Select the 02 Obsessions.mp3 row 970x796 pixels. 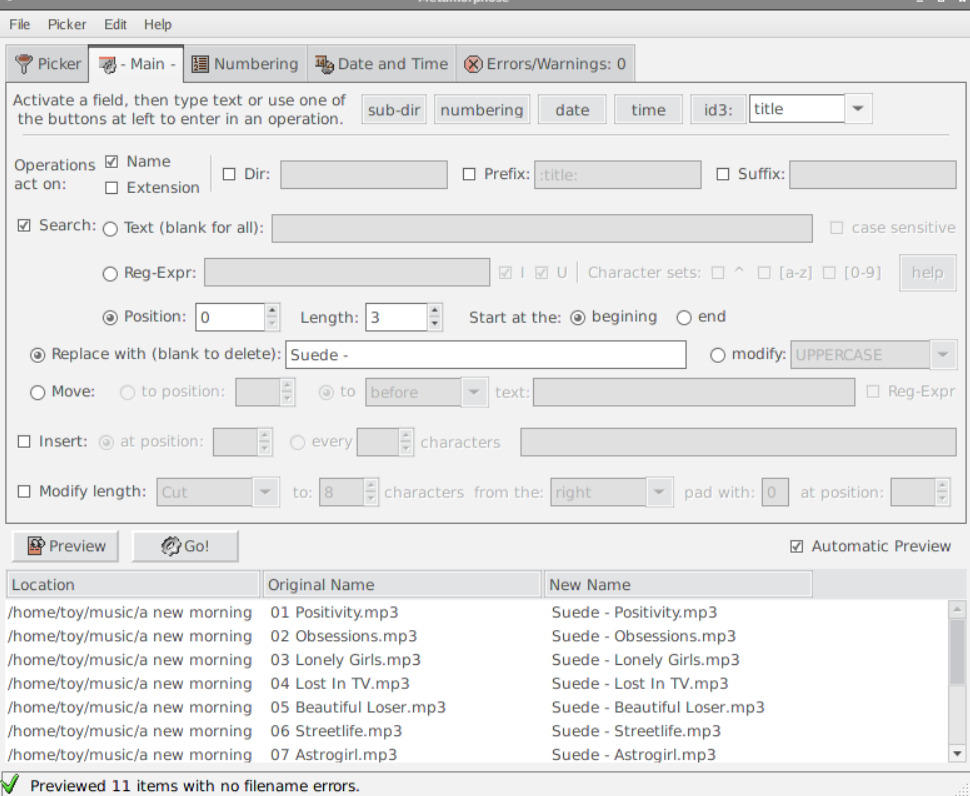(476, 636)
